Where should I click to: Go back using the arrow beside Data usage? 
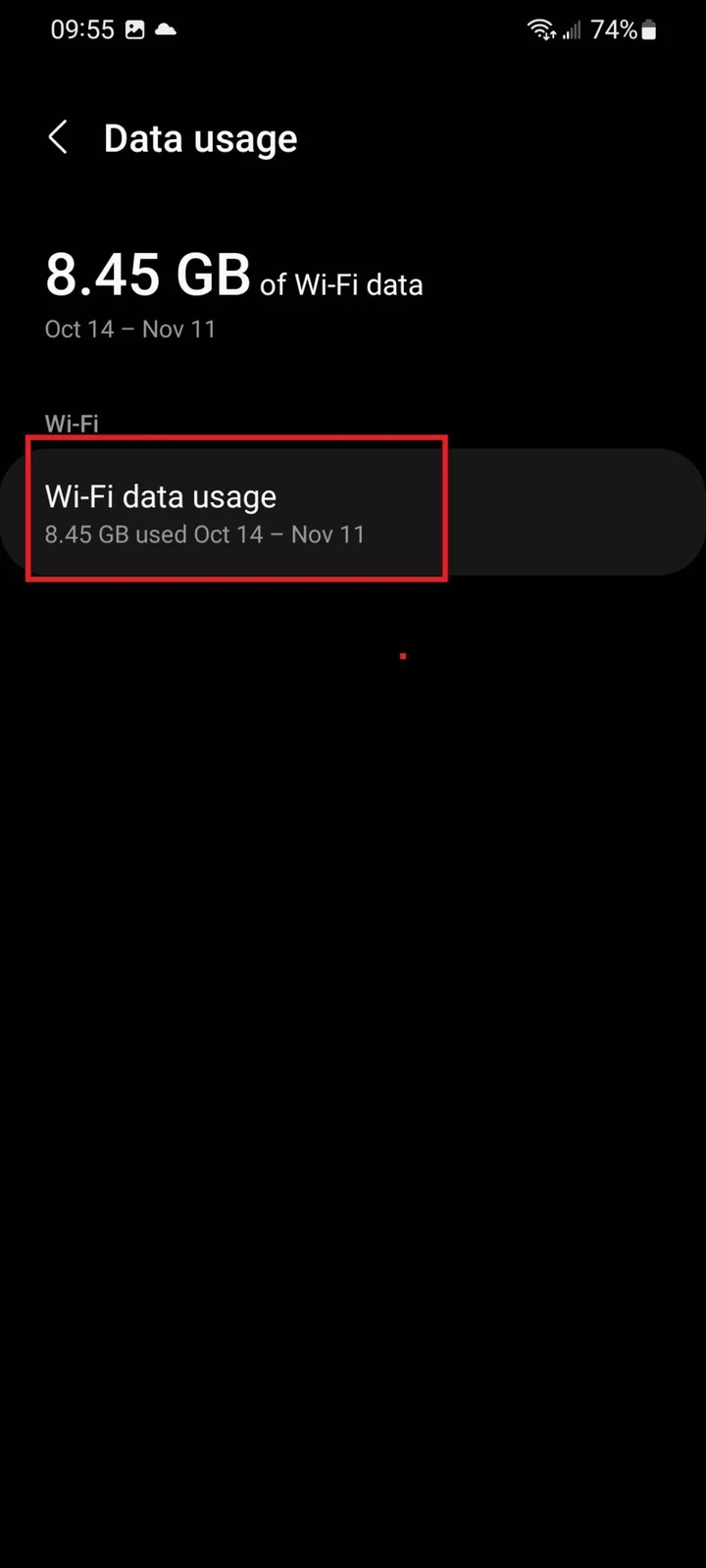tap(58, 138)
